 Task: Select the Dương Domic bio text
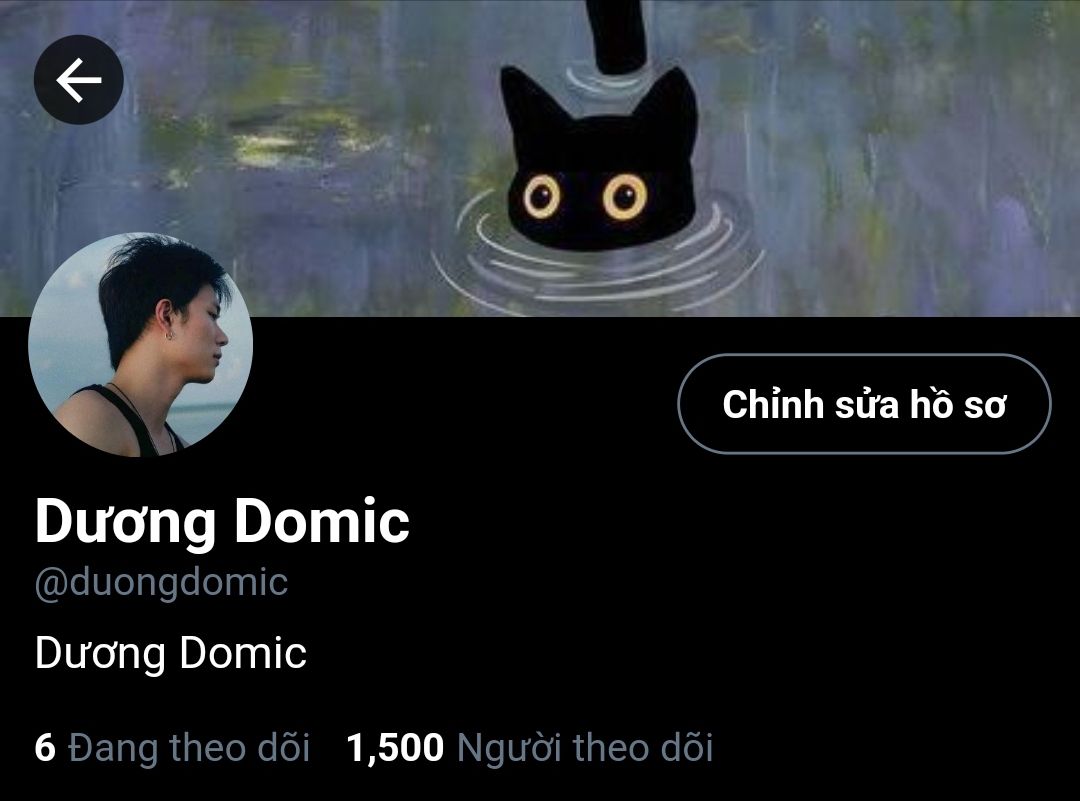pos(171,653)
